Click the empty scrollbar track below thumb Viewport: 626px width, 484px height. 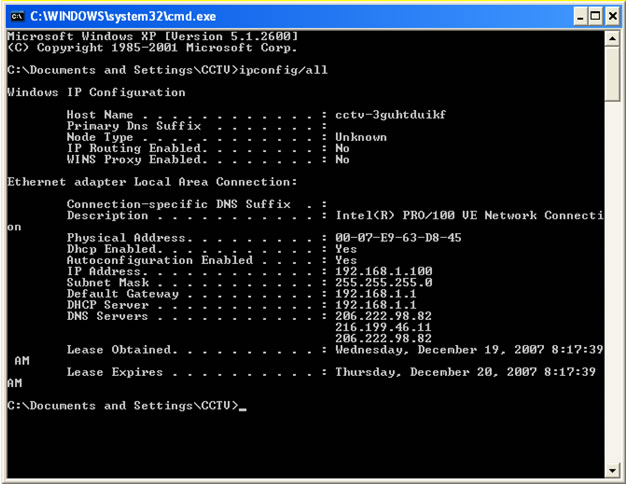(x=612, y=282)
